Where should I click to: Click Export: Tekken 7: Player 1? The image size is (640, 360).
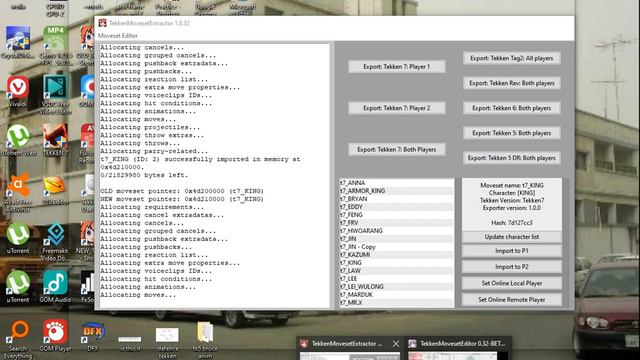pyautogui.click(x=397, y=67)
